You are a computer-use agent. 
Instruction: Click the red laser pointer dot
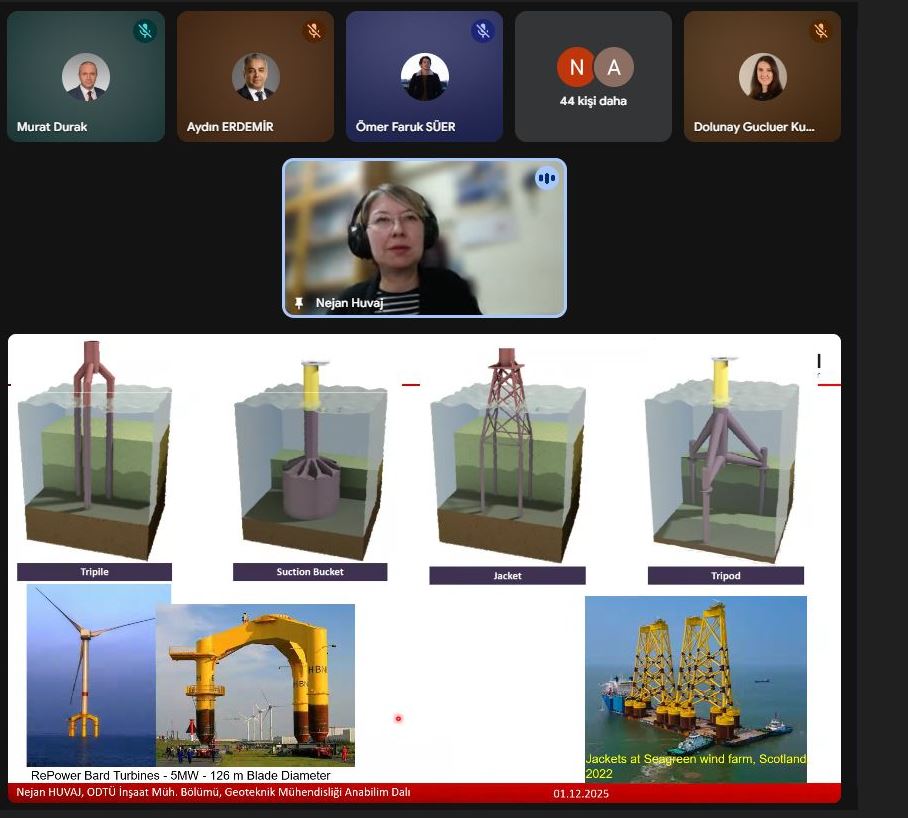[x=398, y=718]
